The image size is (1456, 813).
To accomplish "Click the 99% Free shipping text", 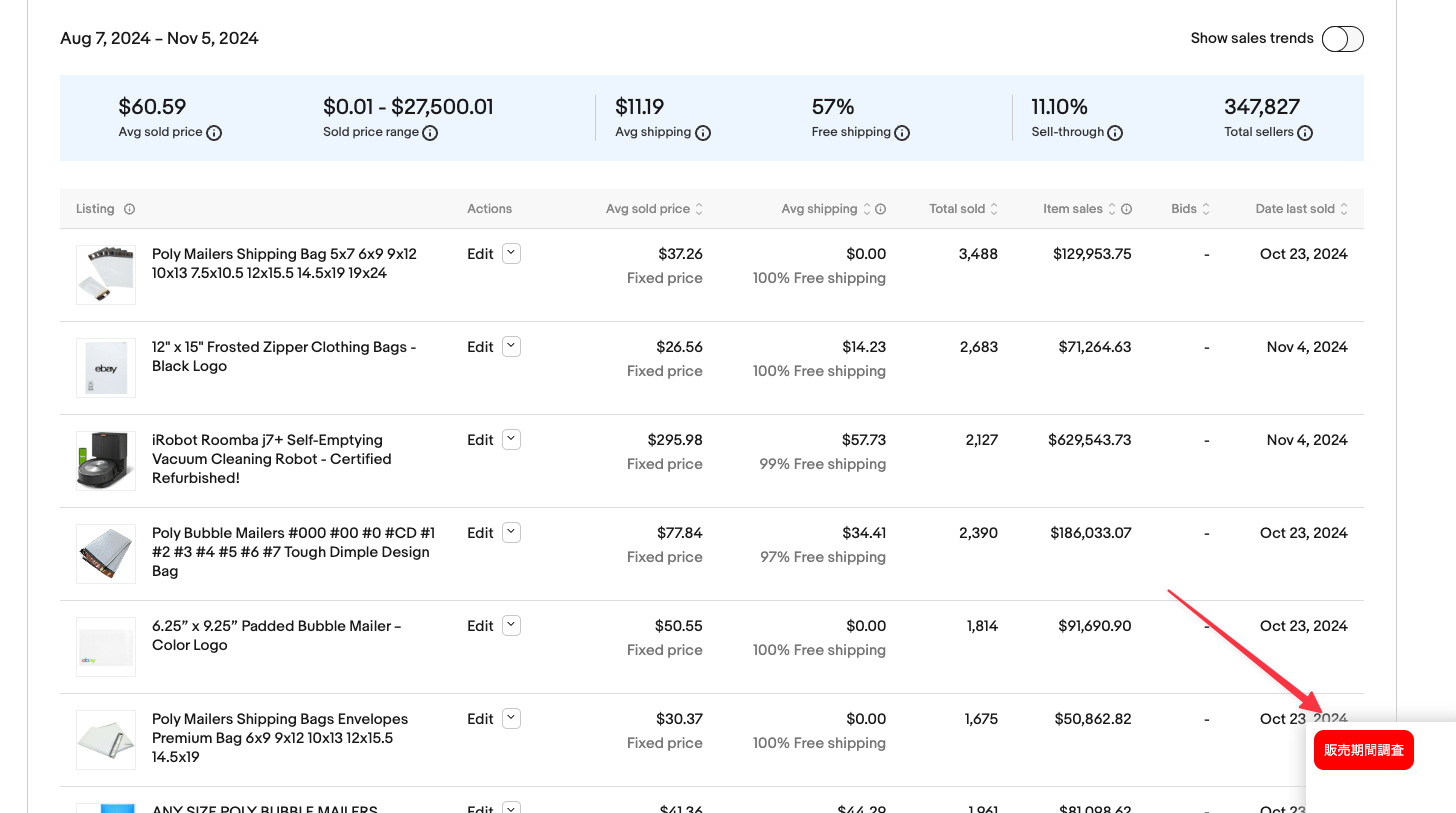I will 823,464.
